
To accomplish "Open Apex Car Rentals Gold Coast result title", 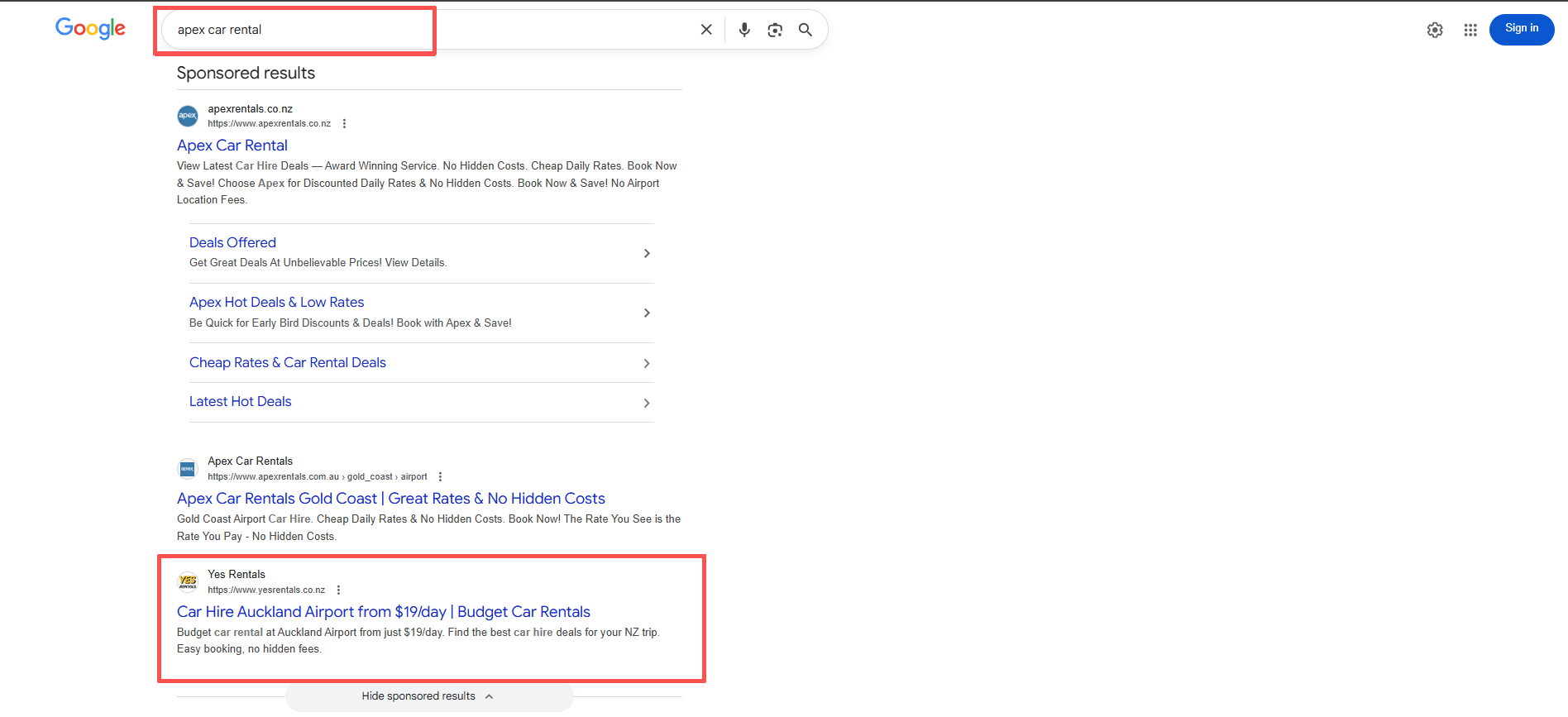I will pyautogui.click(x=391, y=499).
